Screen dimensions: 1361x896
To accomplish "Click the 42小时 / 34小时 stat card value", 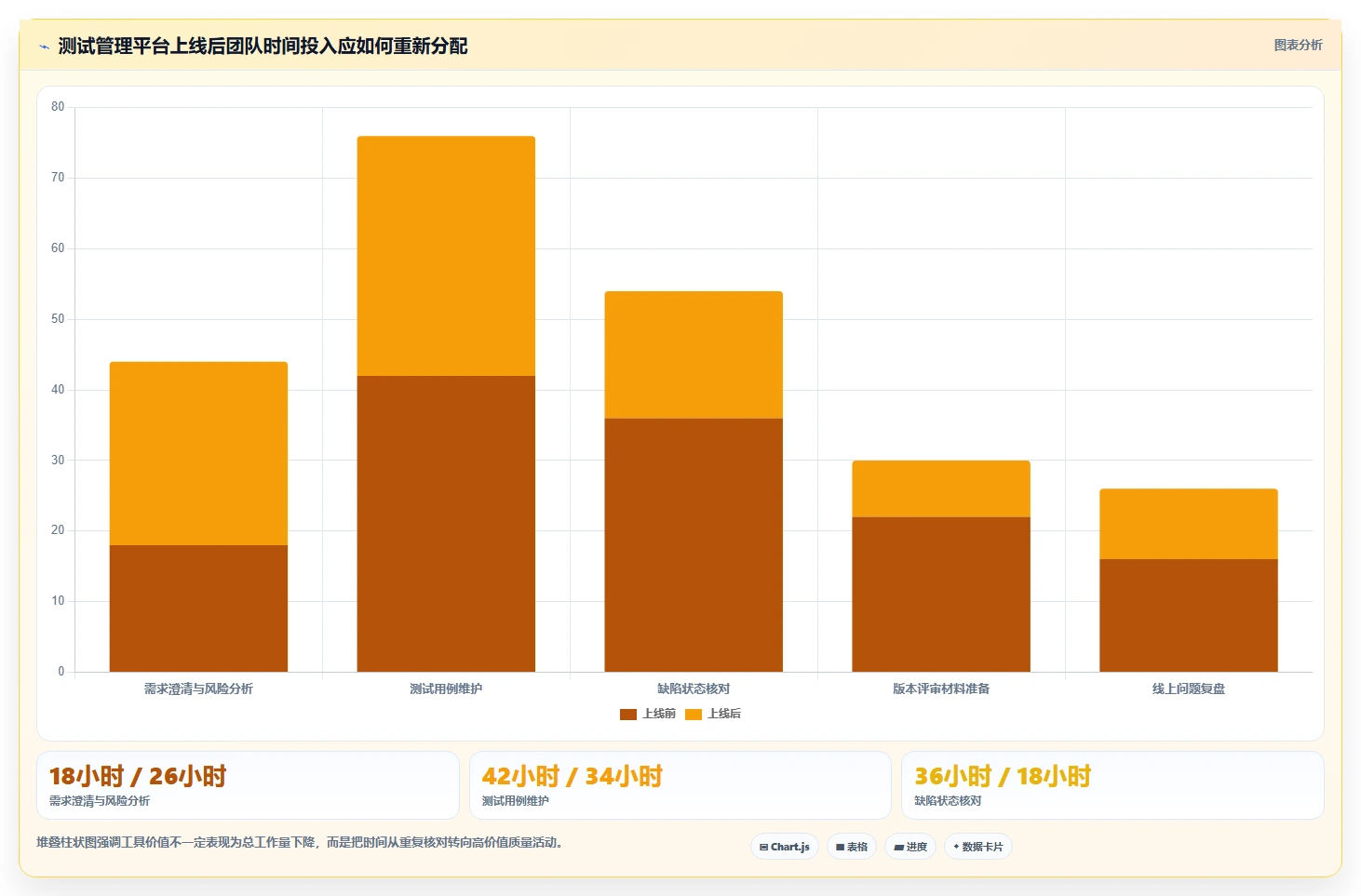I will click(x=572, y=776).
